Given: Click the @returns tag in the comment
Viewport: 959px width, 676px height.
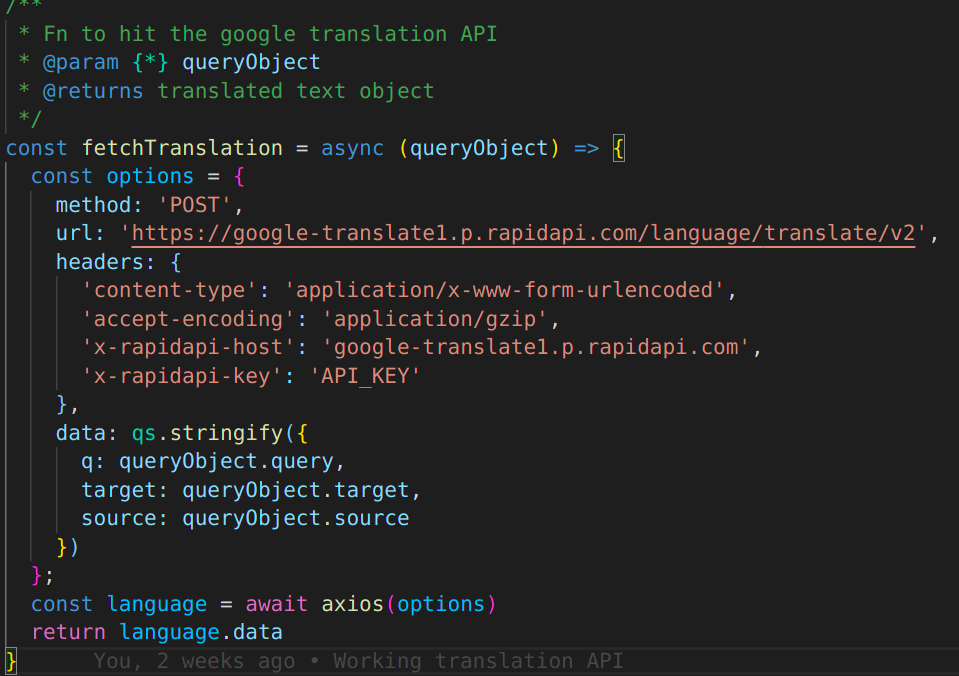Looking at the screenshot, I should coord(93,91).
